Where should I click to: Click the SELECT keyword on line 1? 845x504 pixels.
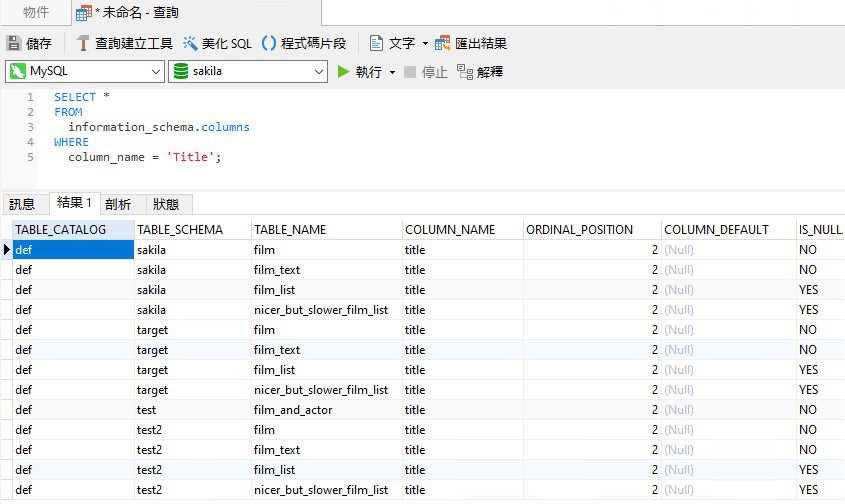(x=75, y=97)
